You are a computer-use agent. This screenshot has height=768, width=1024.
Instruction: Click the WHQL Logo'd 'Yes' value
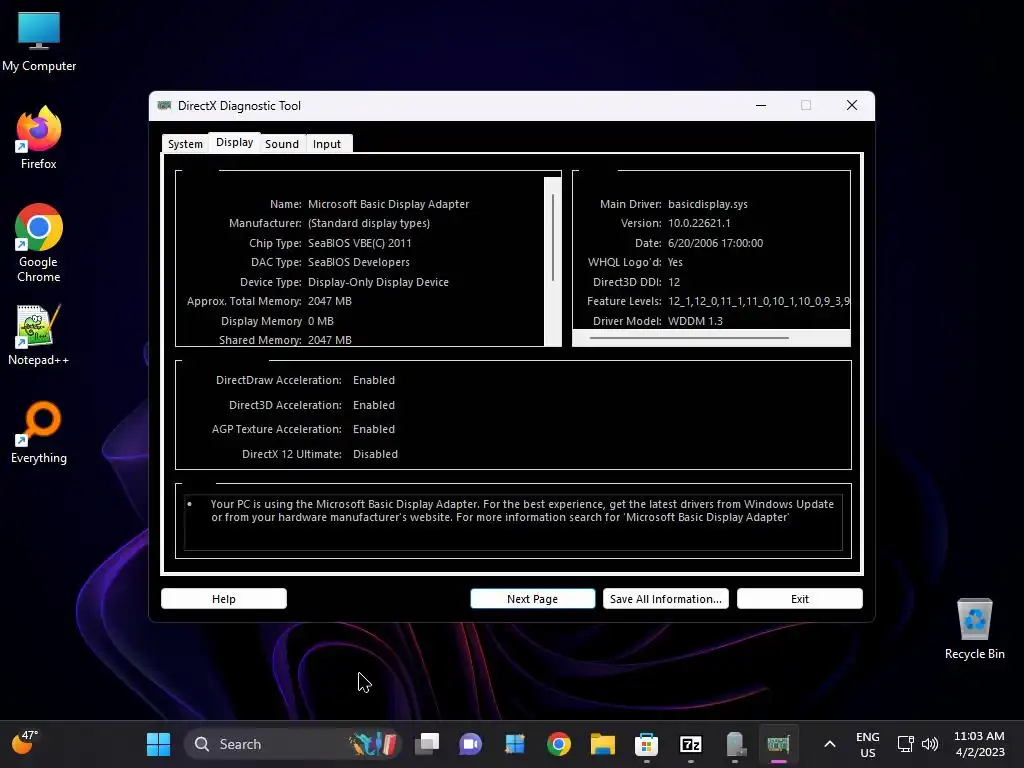click(x=675, y=262)
